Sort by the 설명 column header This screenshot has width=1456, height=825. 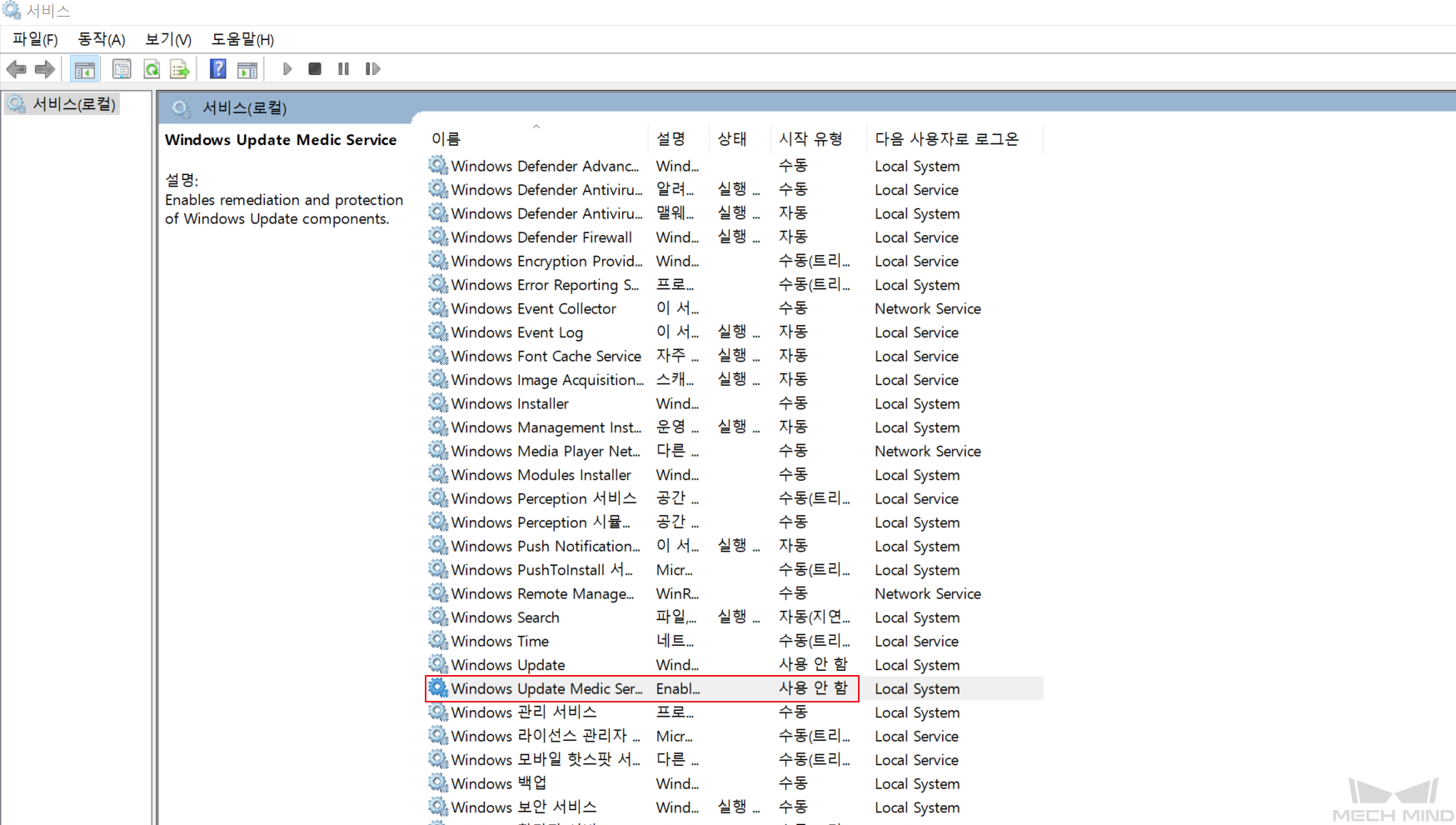pos(671,138)
